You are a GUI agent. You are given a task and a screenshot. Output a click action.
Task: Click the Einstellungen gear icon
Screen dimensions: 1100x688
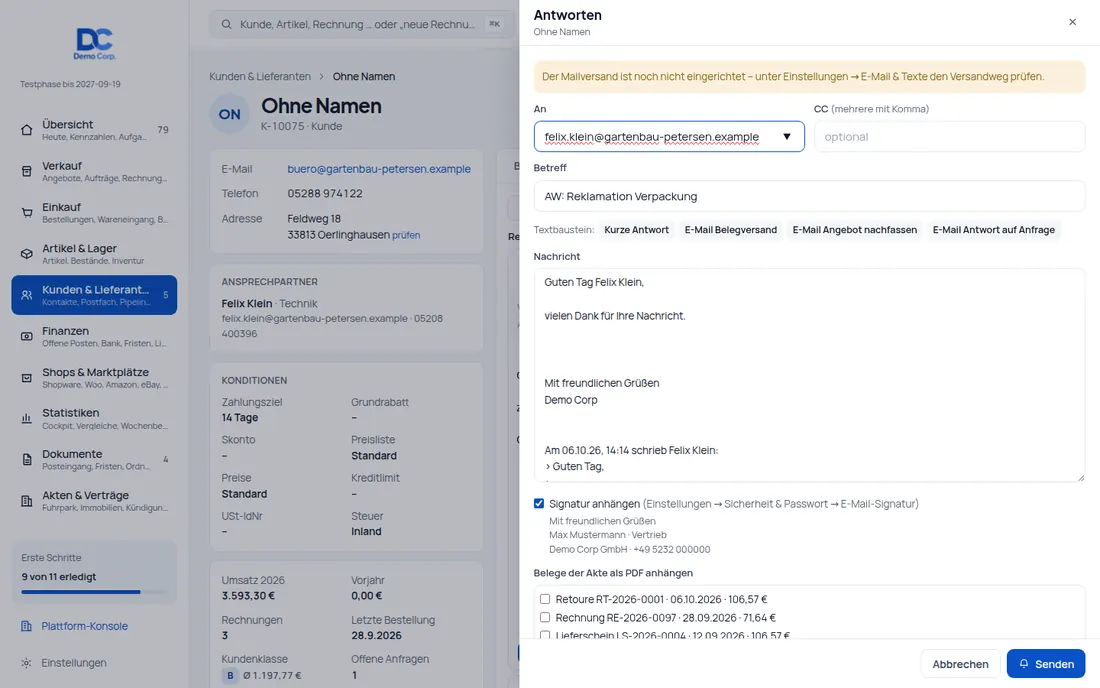[x=27, y=663]
